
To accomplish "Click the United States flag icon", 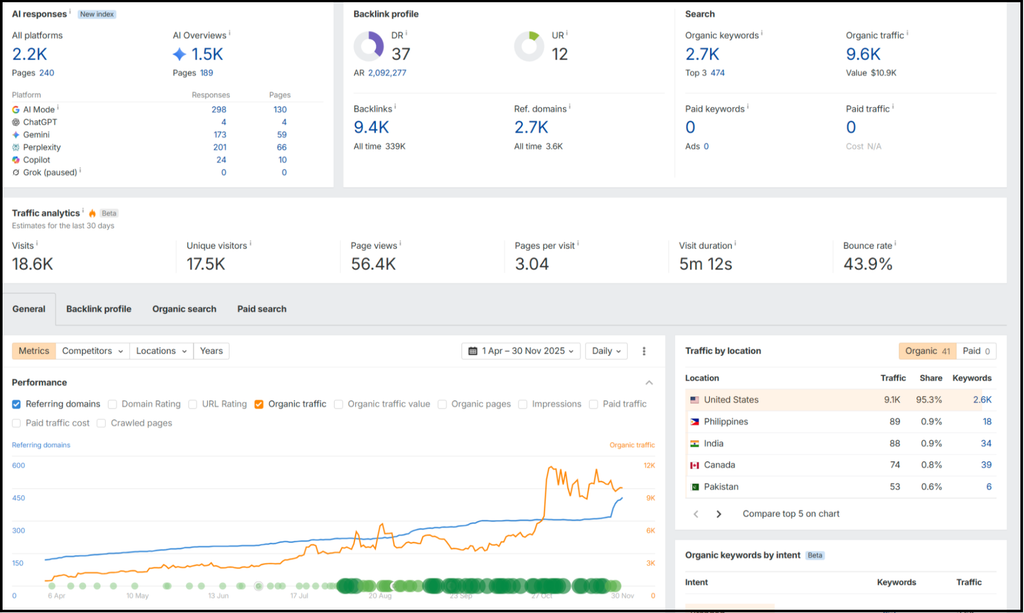I will pyautogui.click(x=694, y=400).
